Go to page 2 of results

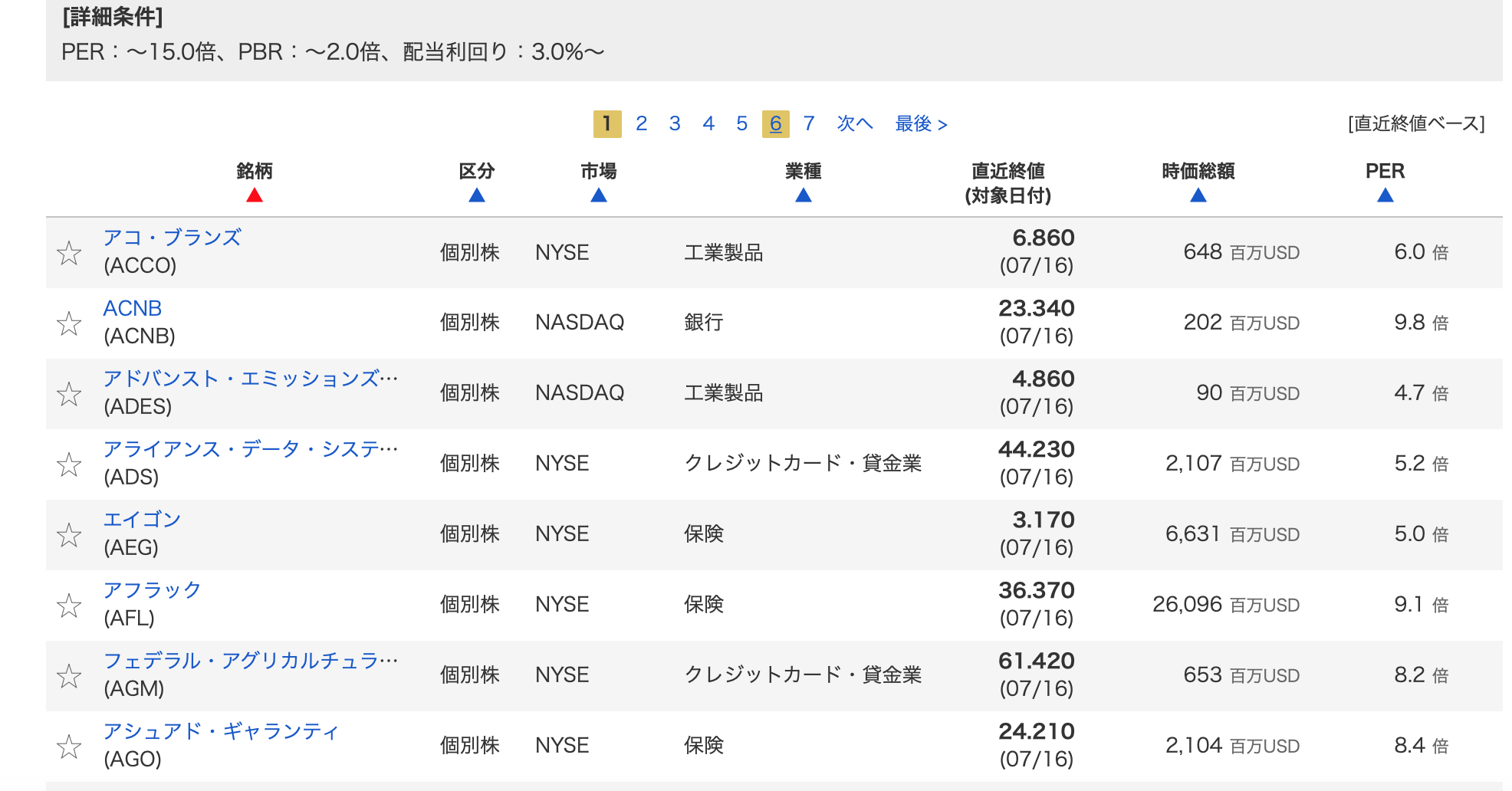click(x=642, y=123)
